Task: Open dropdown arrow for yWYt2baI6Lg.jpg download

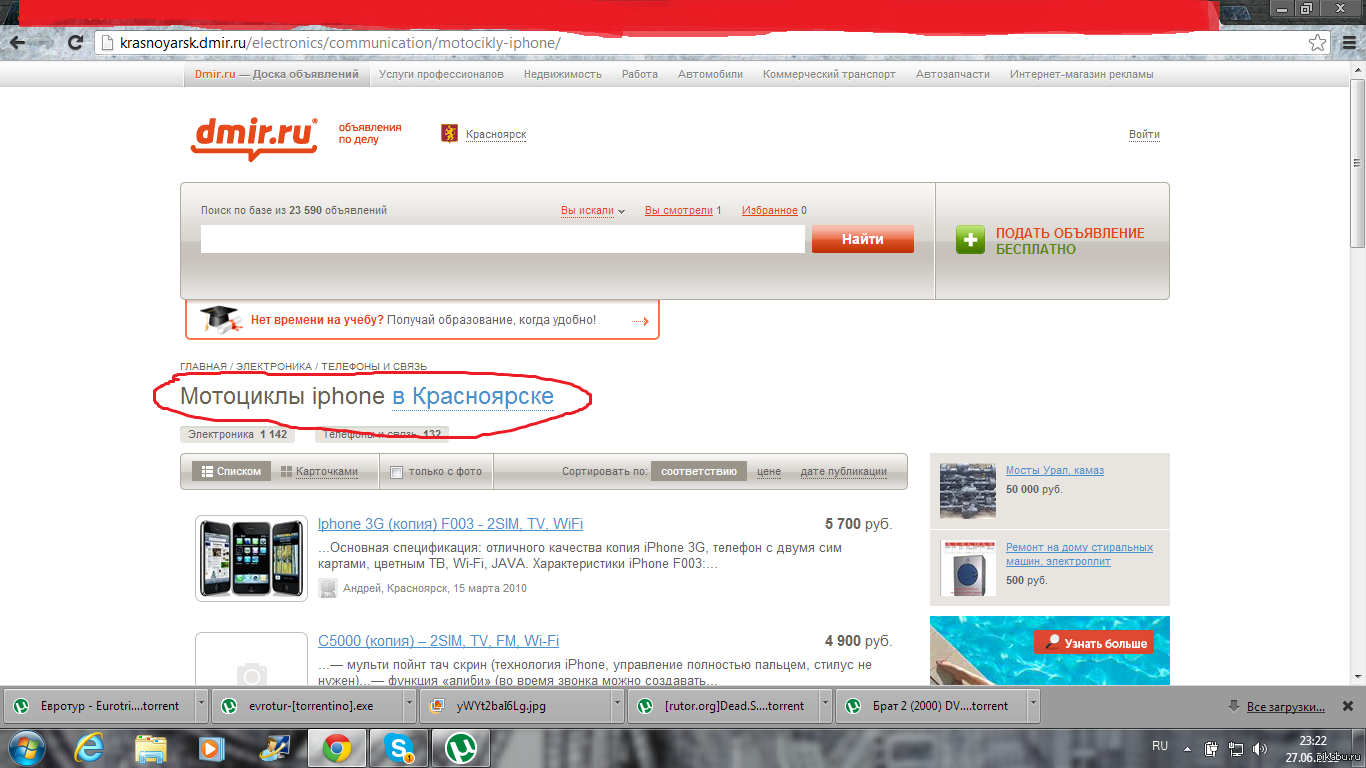Action: click(x=618, y=705)
